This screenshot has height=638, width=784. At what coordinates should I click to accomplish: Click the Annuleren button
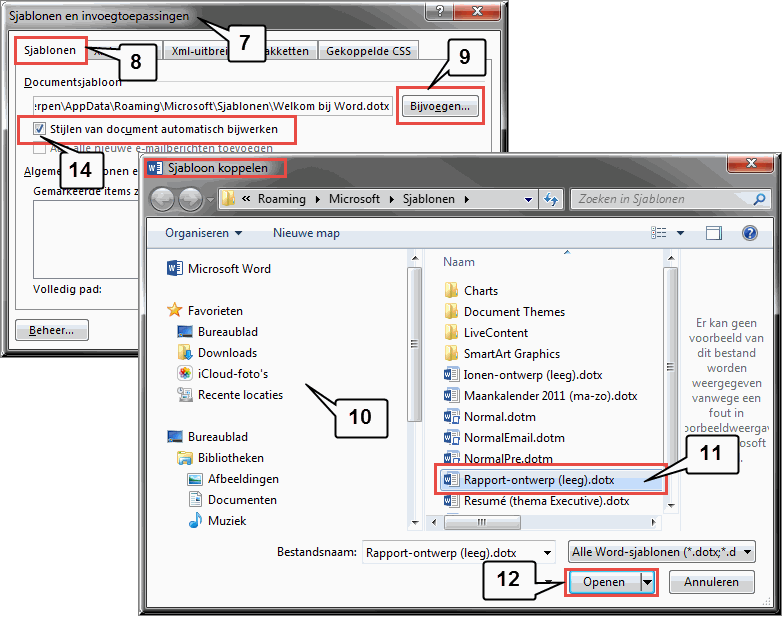712,582
